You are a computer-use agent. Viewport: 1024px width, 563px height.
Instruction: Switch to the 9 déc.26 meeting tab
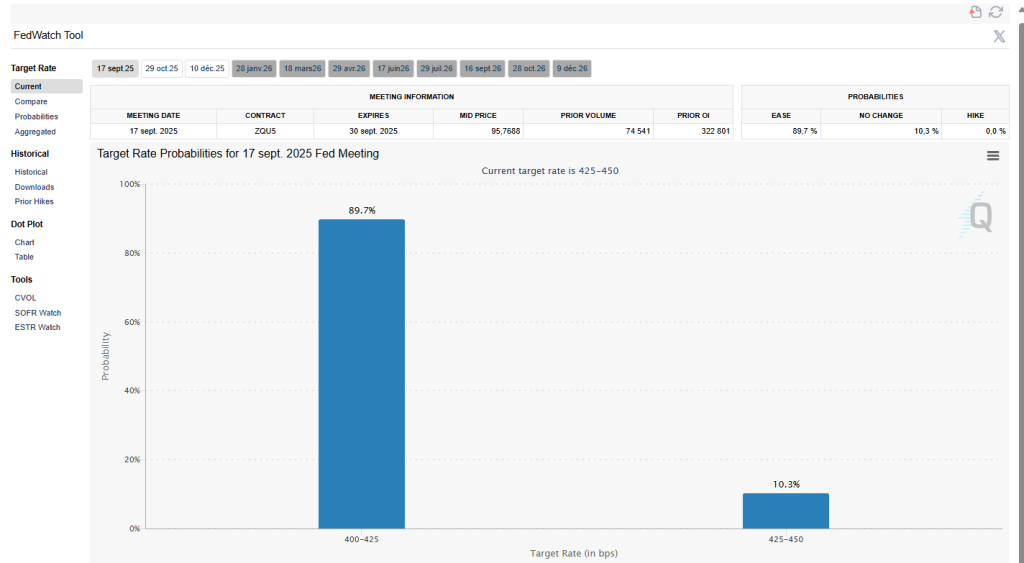[x=572, y=68]
